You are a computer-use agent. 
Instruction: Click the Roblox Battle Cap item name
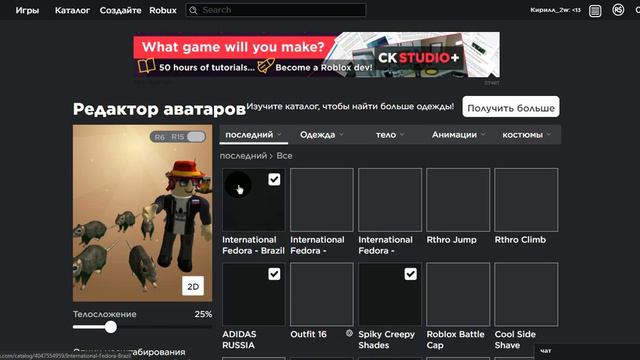(x=456, y=340)
